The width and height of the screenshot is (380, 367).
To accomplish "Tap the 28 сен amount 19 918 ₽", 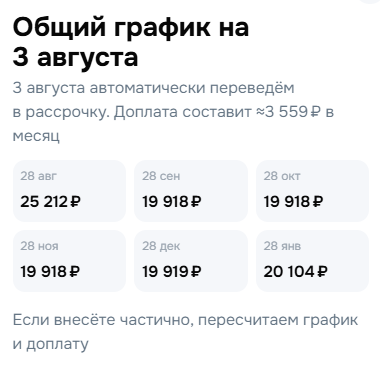I will click(x=172, y=202).
